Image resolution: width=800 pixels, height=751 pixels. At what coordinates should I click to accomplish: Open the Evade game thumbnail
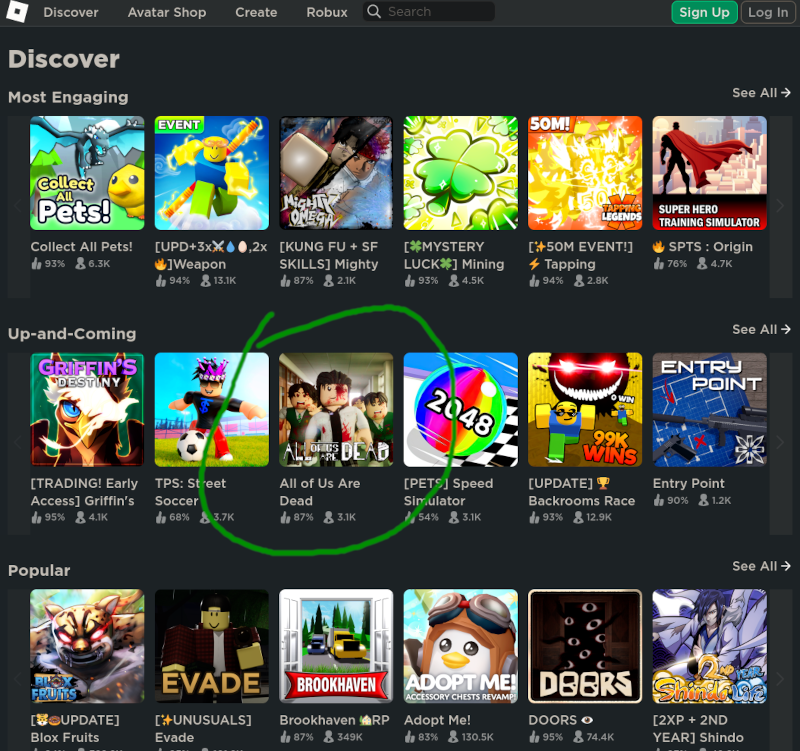click(212, 646)
